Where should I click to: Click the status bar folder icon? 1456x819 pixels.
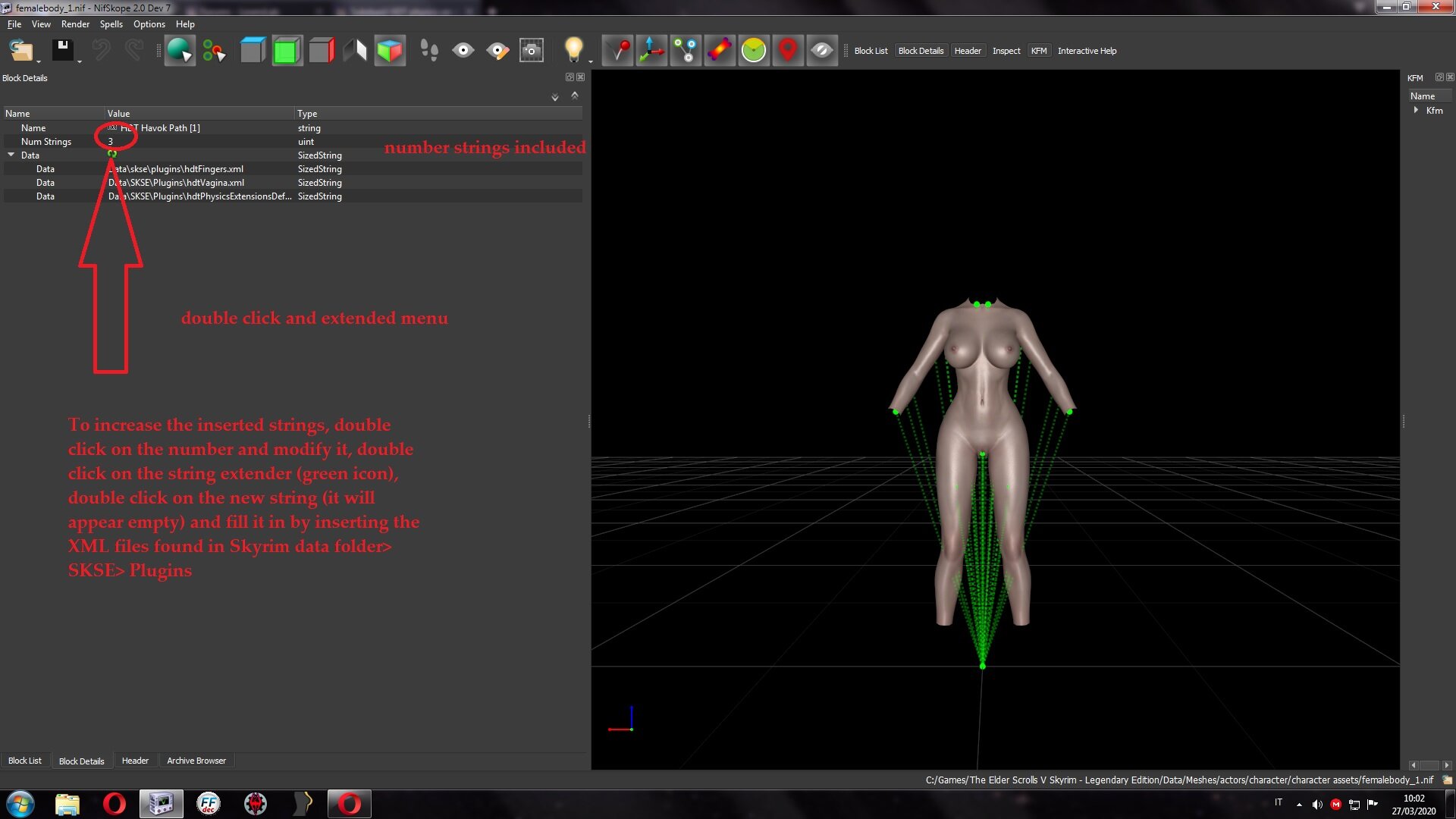(1447, 780)
